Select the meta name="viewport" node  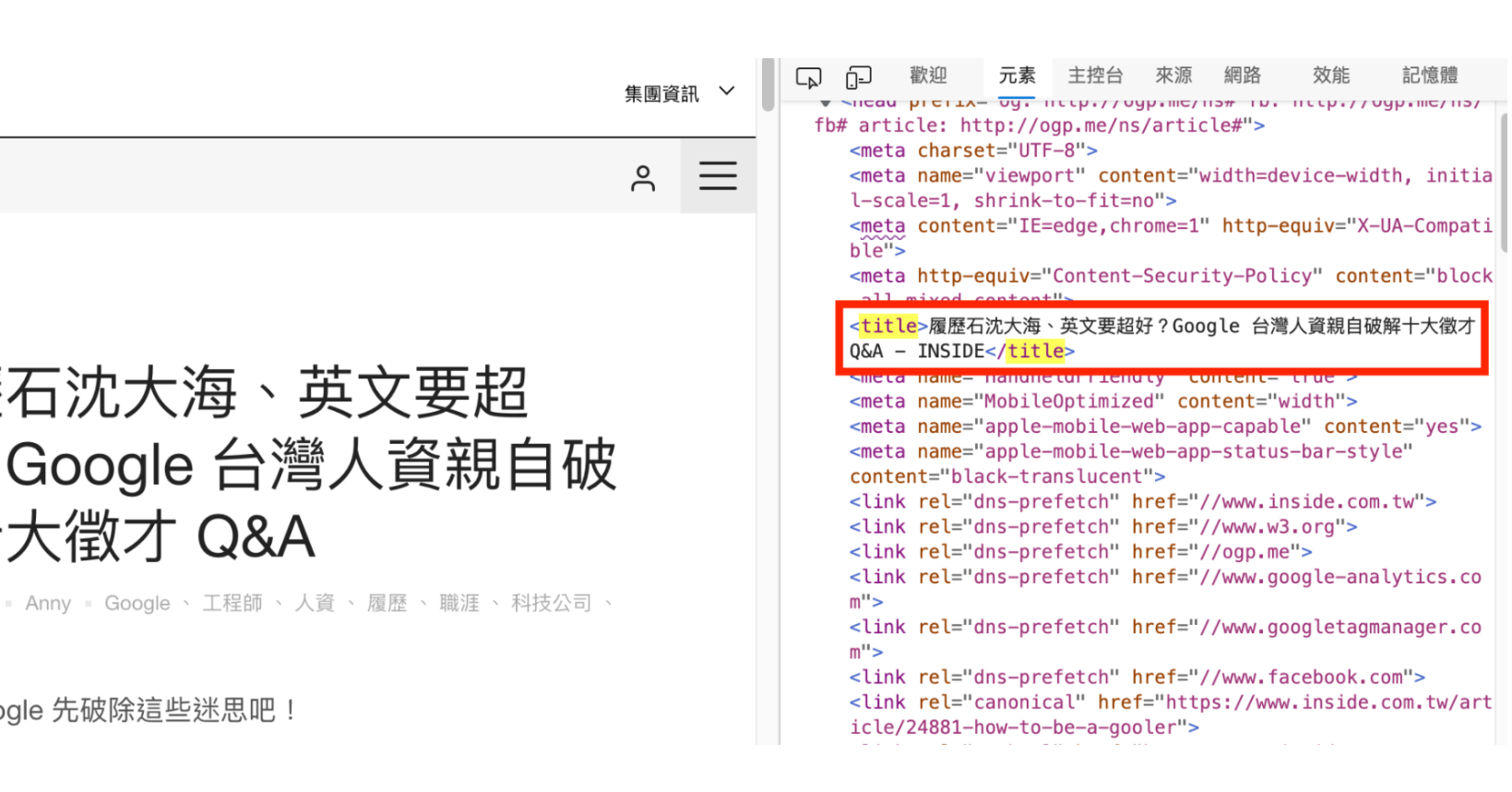pos(1171,188)
